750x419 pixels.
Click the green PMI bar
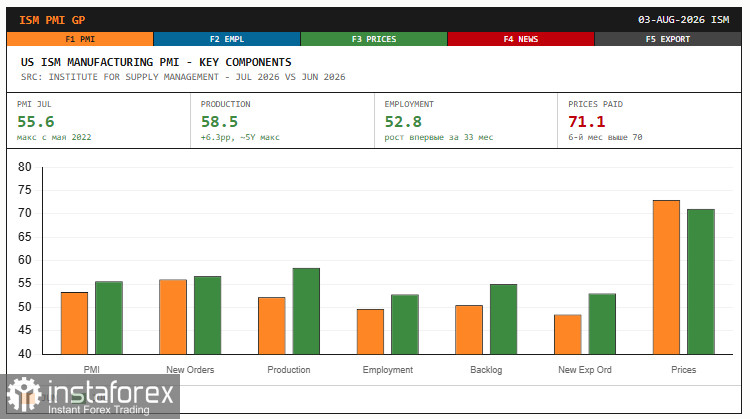click(x=109, y=318)
